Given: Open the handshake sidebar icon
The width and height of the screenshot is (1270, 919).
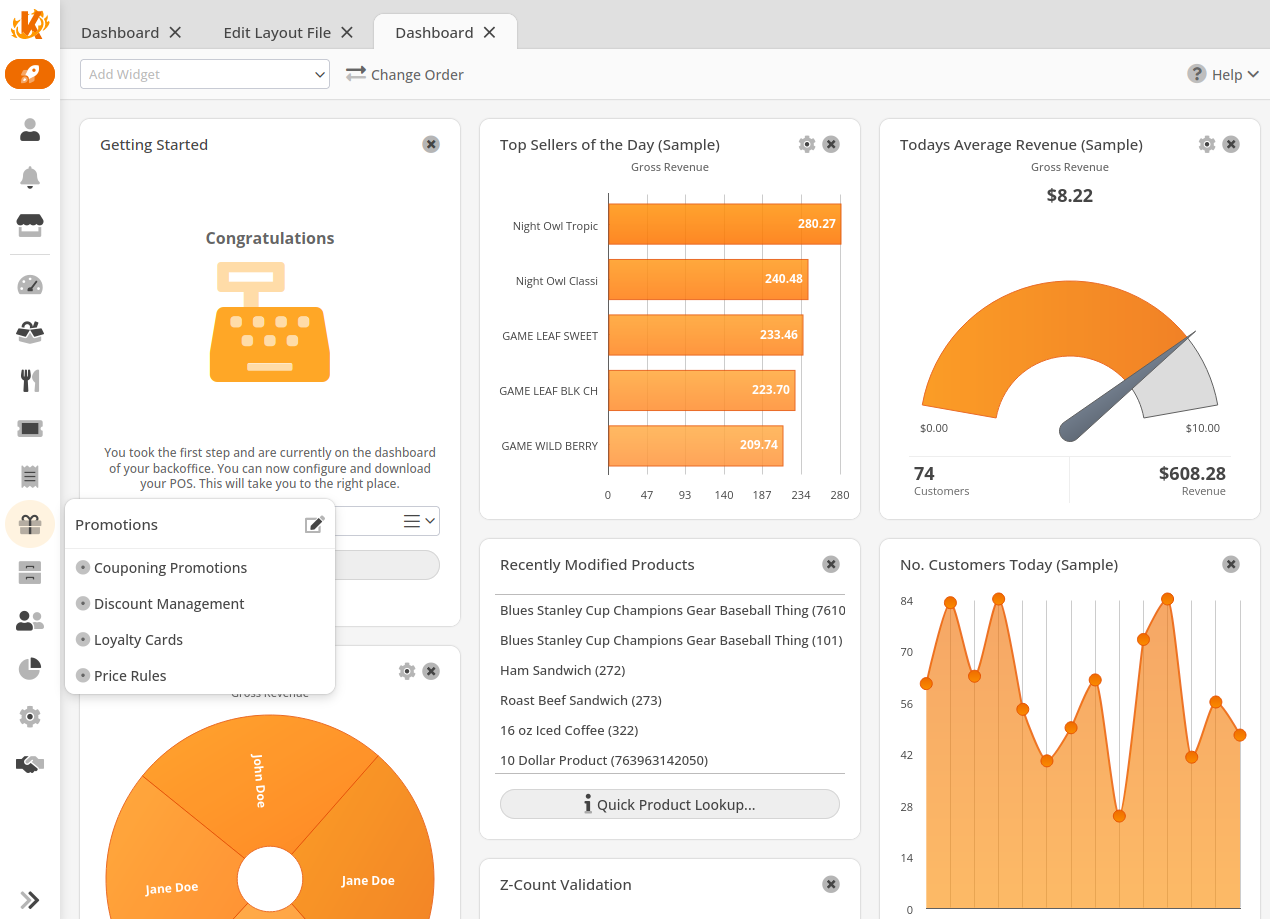Looking at the screenshot, I should (x=30, y=764).
